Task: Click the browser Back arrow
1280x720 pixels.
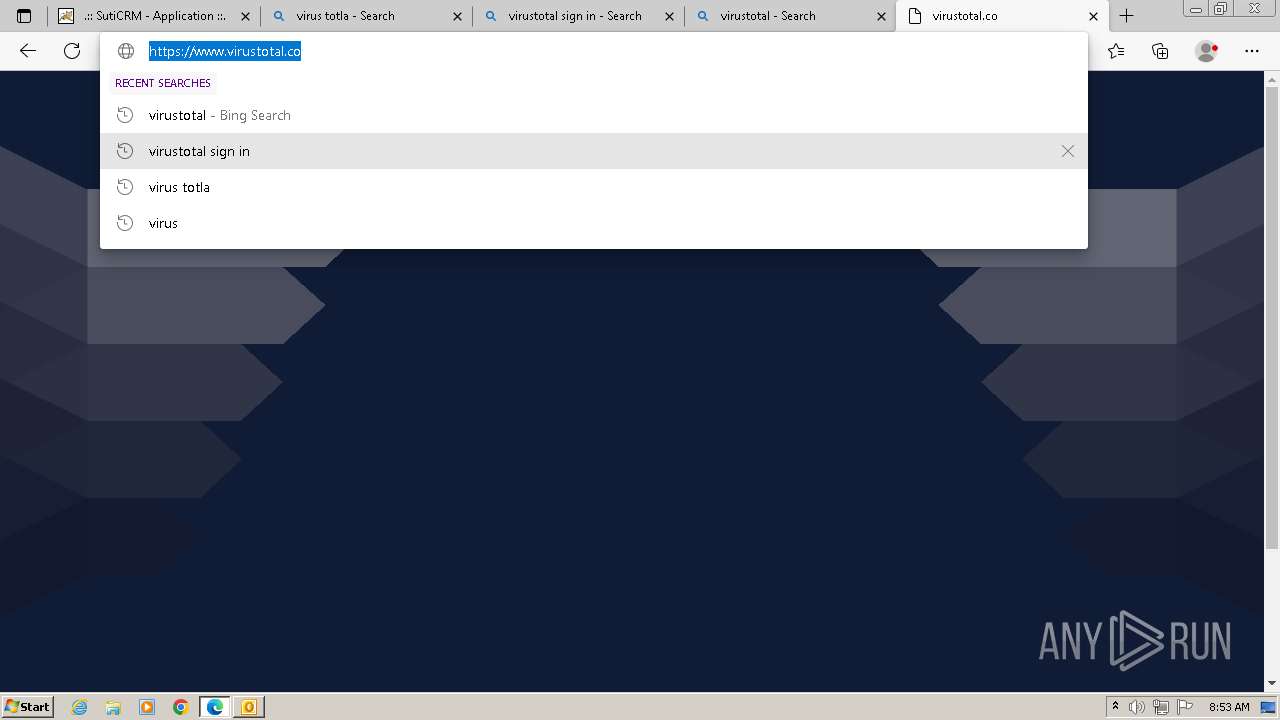Action: [x=28, y=51]
